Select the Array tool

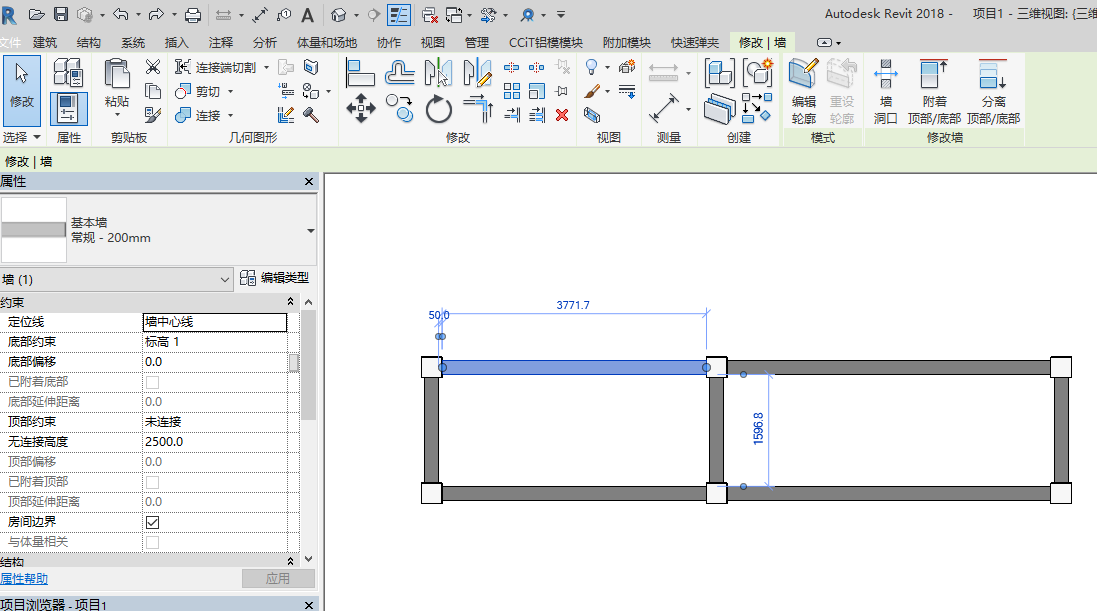512,91
